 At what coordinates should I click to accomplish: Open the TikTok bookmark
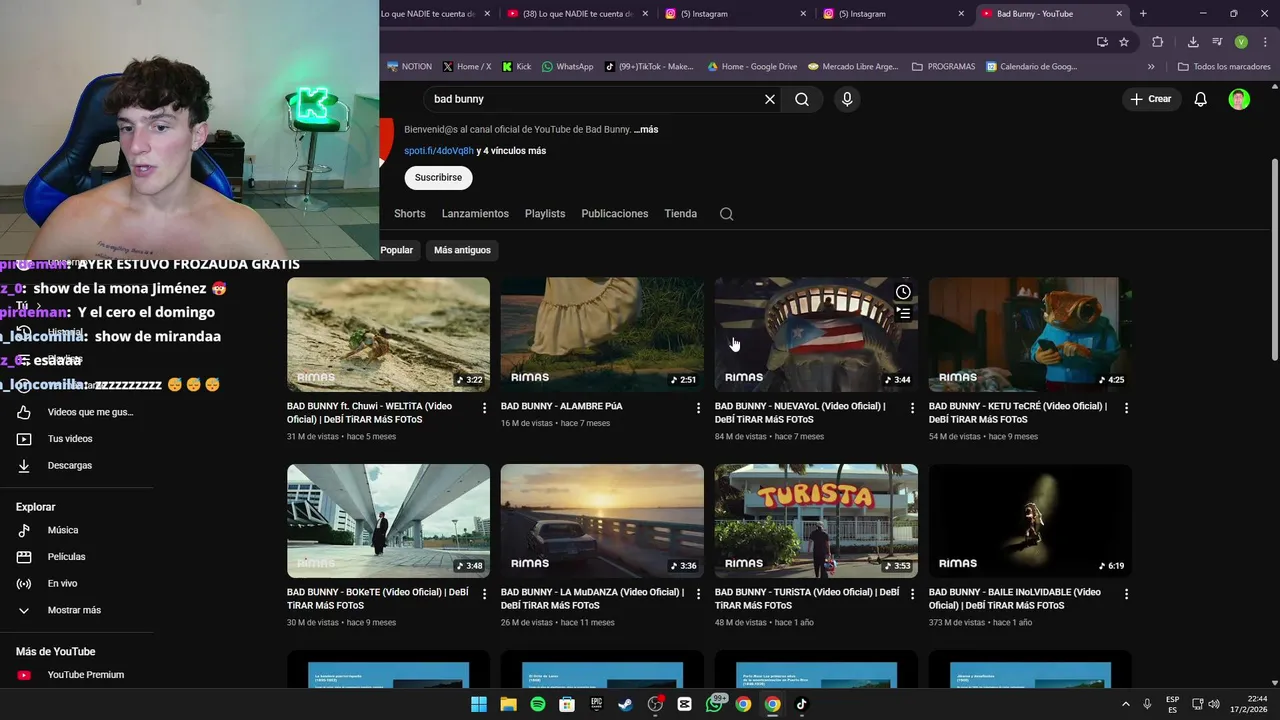click(x=649, y=67)
